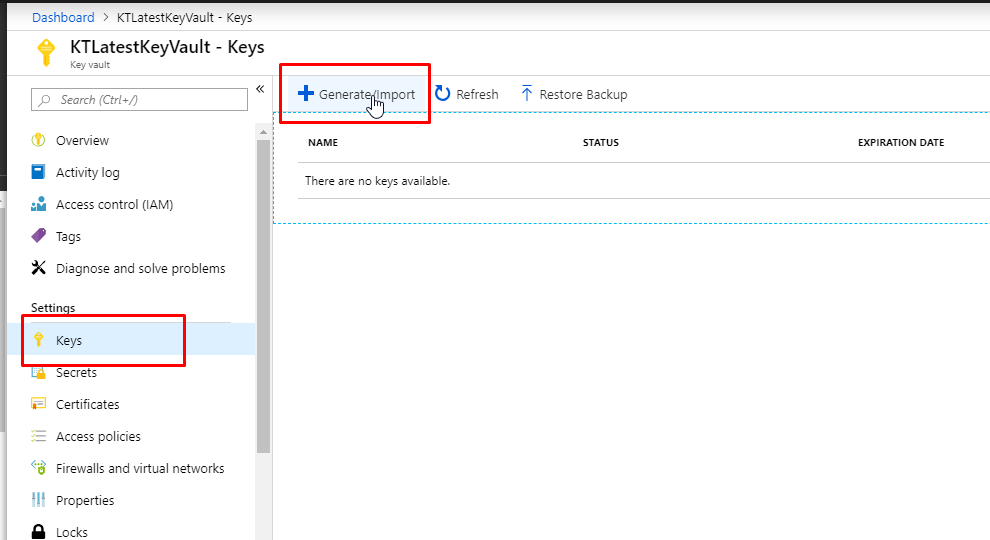
Task: Click the Dashboard breadcrumb link
Action: point(63,18)
